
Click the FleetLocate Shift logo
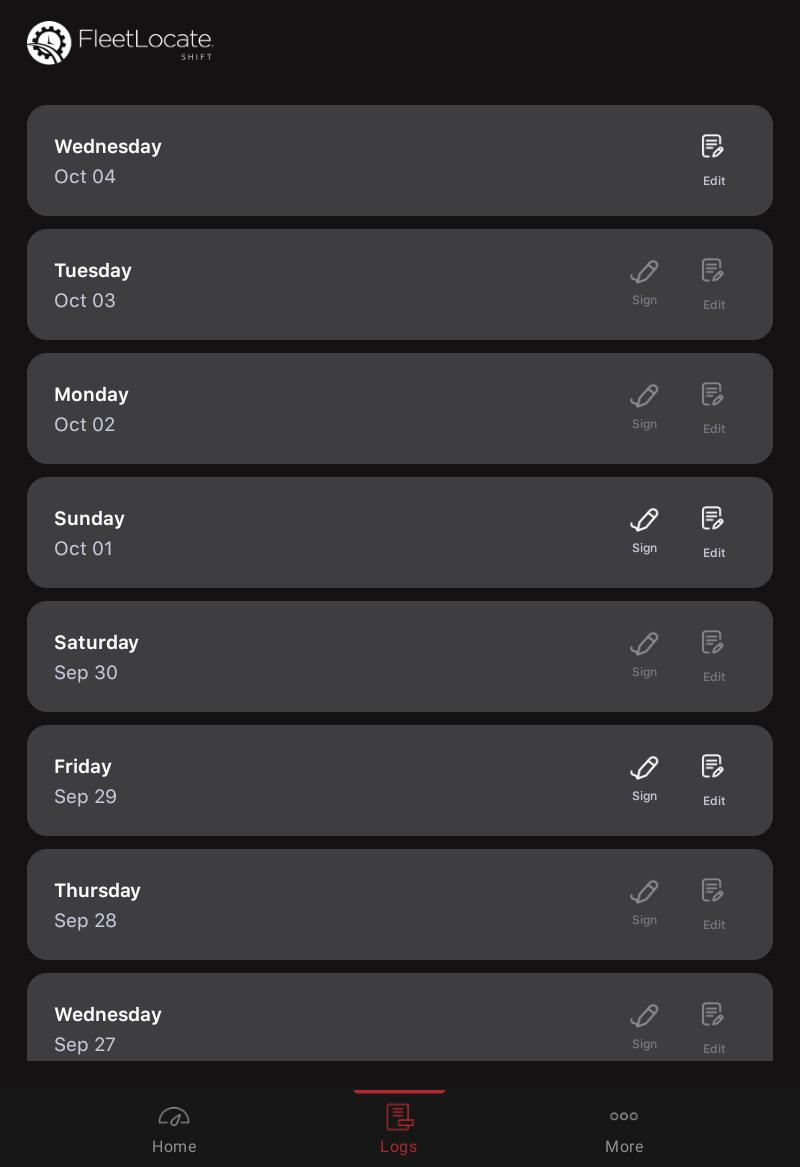pos(120,42)
